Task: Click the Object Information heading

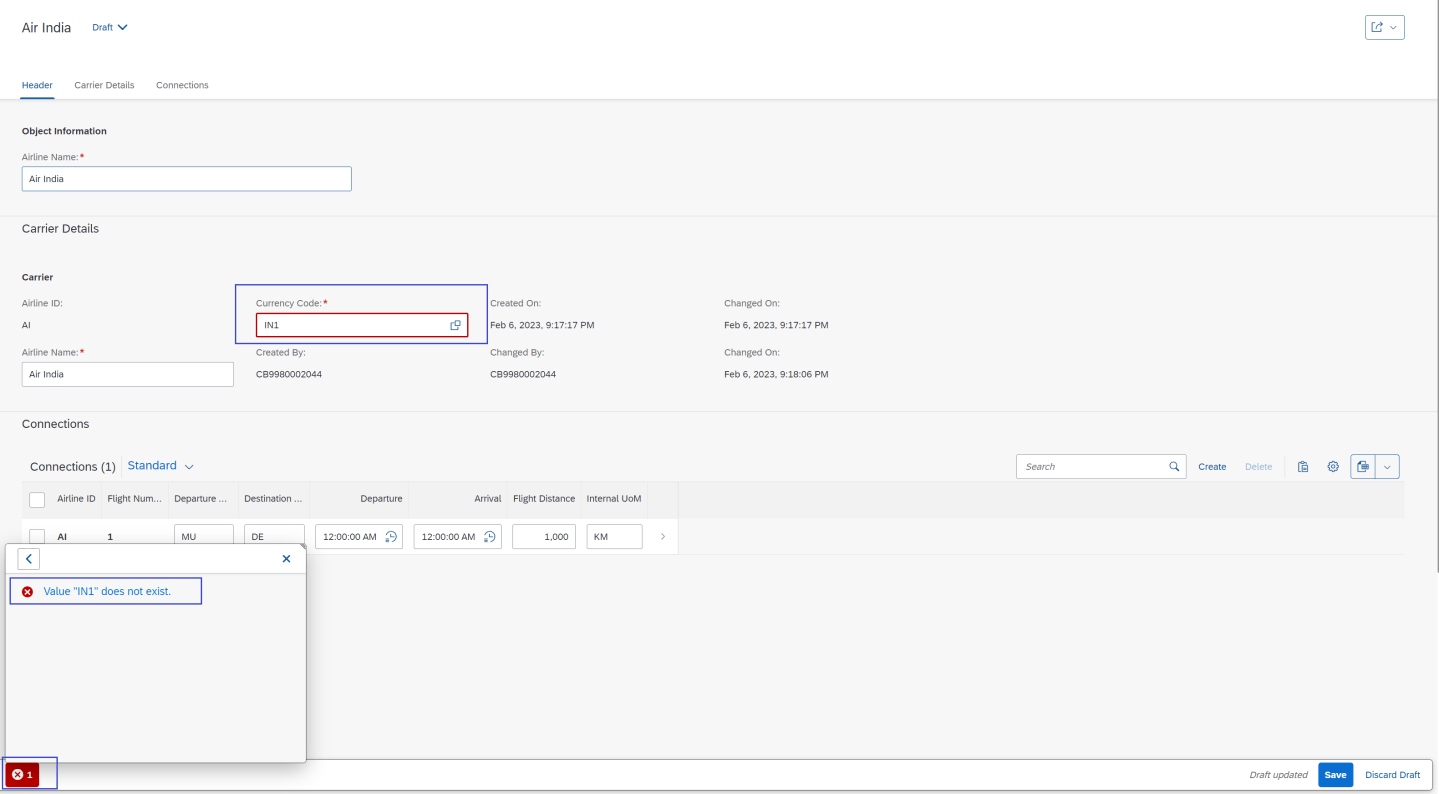Action: click(x=64, y=131)
